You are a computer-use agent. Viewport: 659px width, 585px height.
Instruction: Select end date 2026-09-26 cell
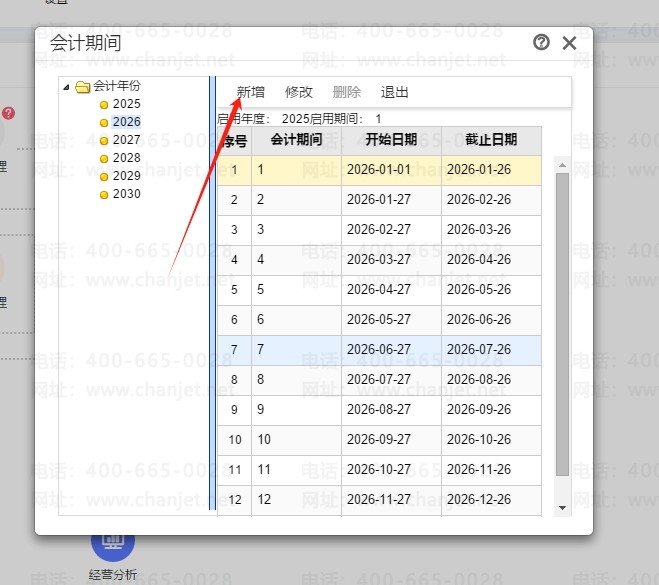click(491, 410)
